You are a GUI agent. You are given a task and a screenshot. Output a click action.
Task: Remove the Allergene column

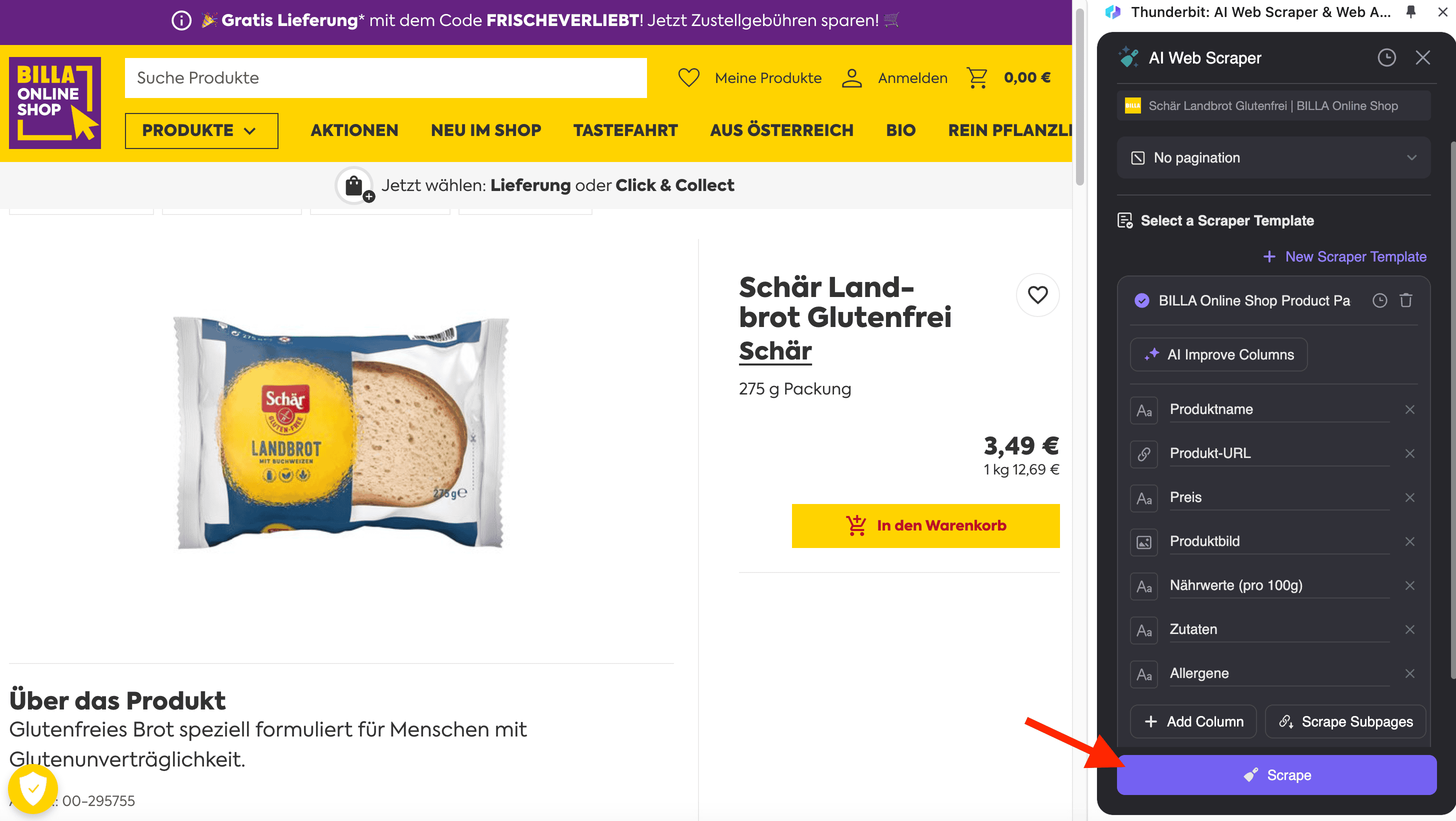tap(1409, 673)
